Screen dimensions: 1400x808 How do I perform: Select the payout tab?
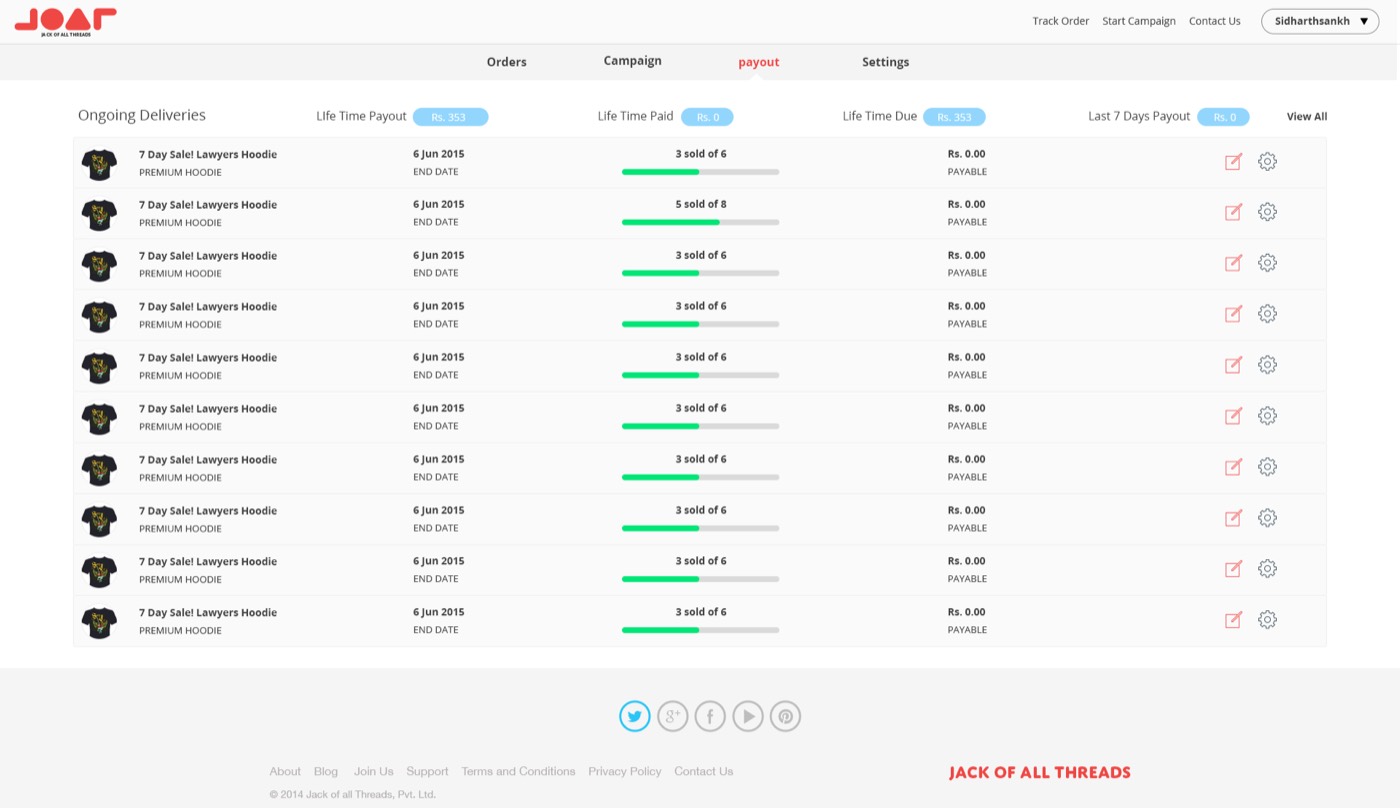[759, 62]
